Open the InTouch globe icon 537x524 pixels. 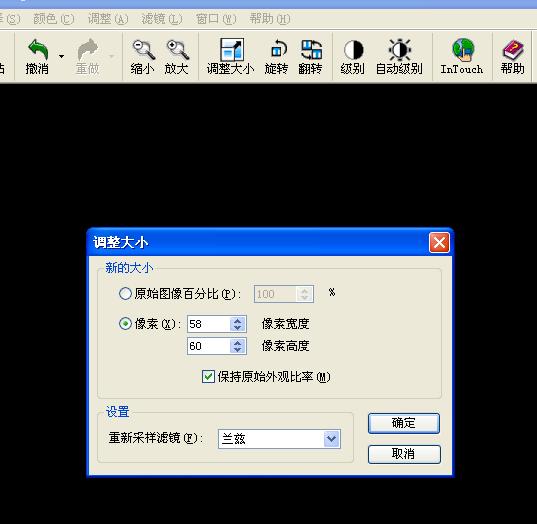point(463,50)
